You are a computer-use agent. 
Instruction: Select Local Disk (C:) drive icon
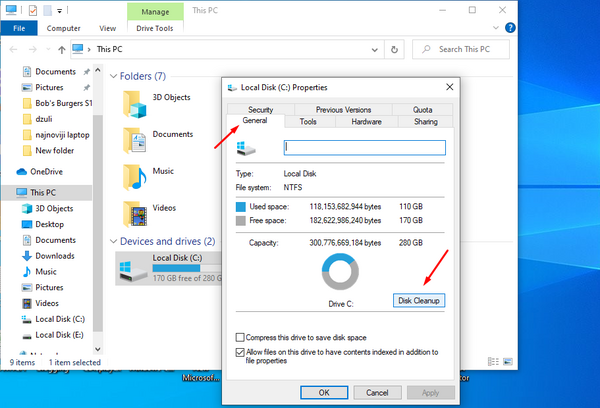(x=133, y=271)
